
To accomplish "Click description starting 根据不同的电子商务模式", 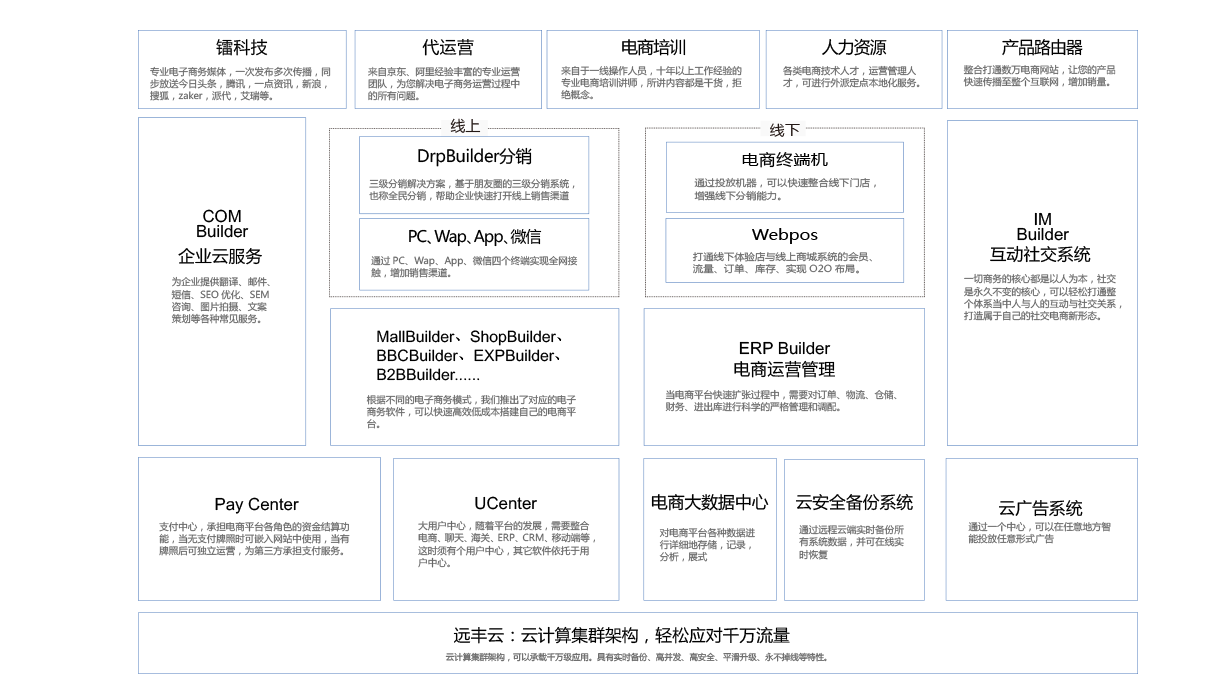I will coord(471,412).
